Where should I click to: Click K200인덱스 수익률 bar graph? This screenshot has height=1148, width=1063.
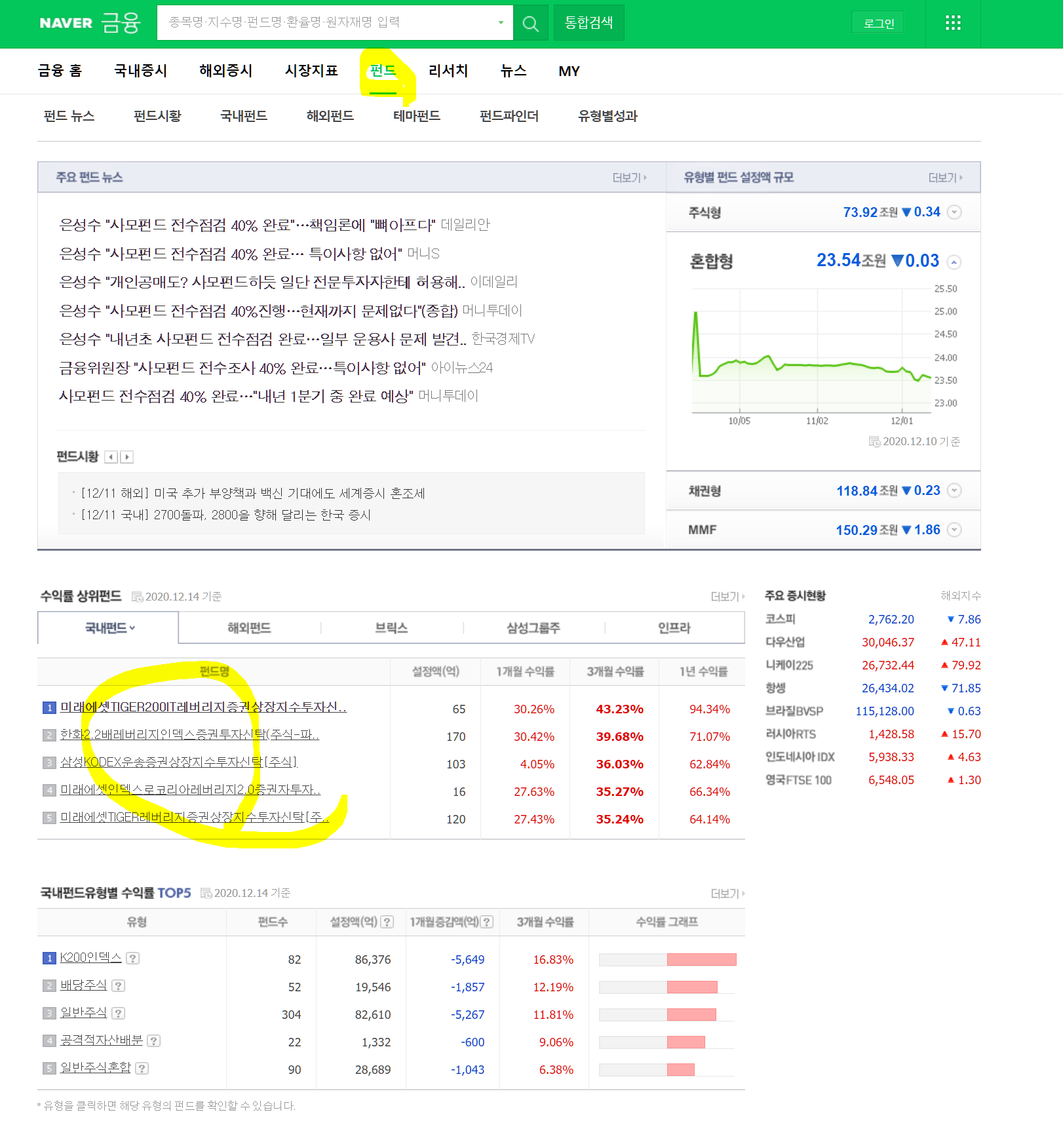coord(668,960)
